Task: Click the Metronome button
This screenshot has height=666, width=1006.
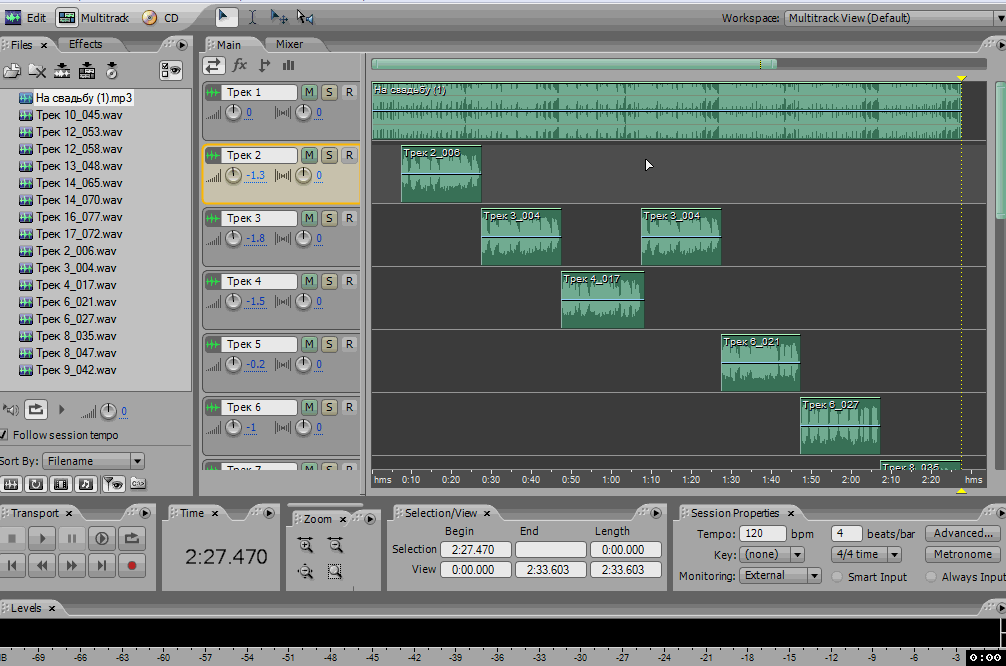Action: click(x=962, y=554)
